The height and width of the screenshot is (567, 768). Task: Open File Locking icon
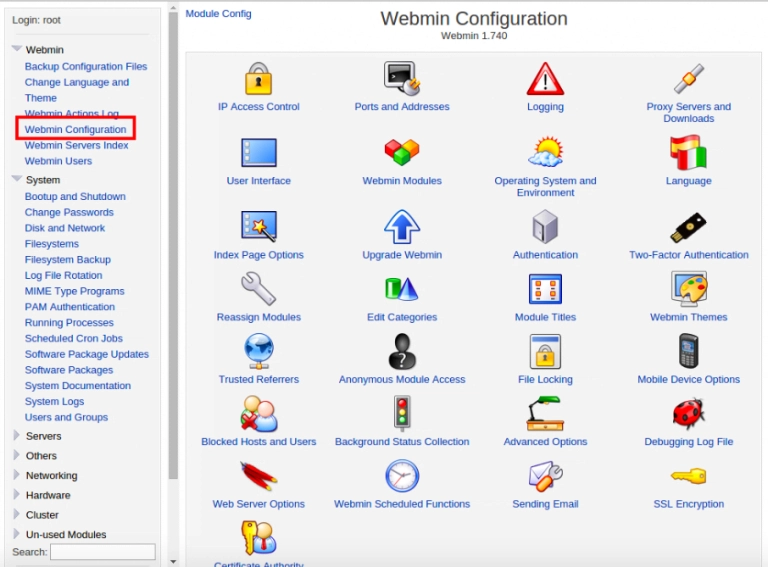coord(545,351)
